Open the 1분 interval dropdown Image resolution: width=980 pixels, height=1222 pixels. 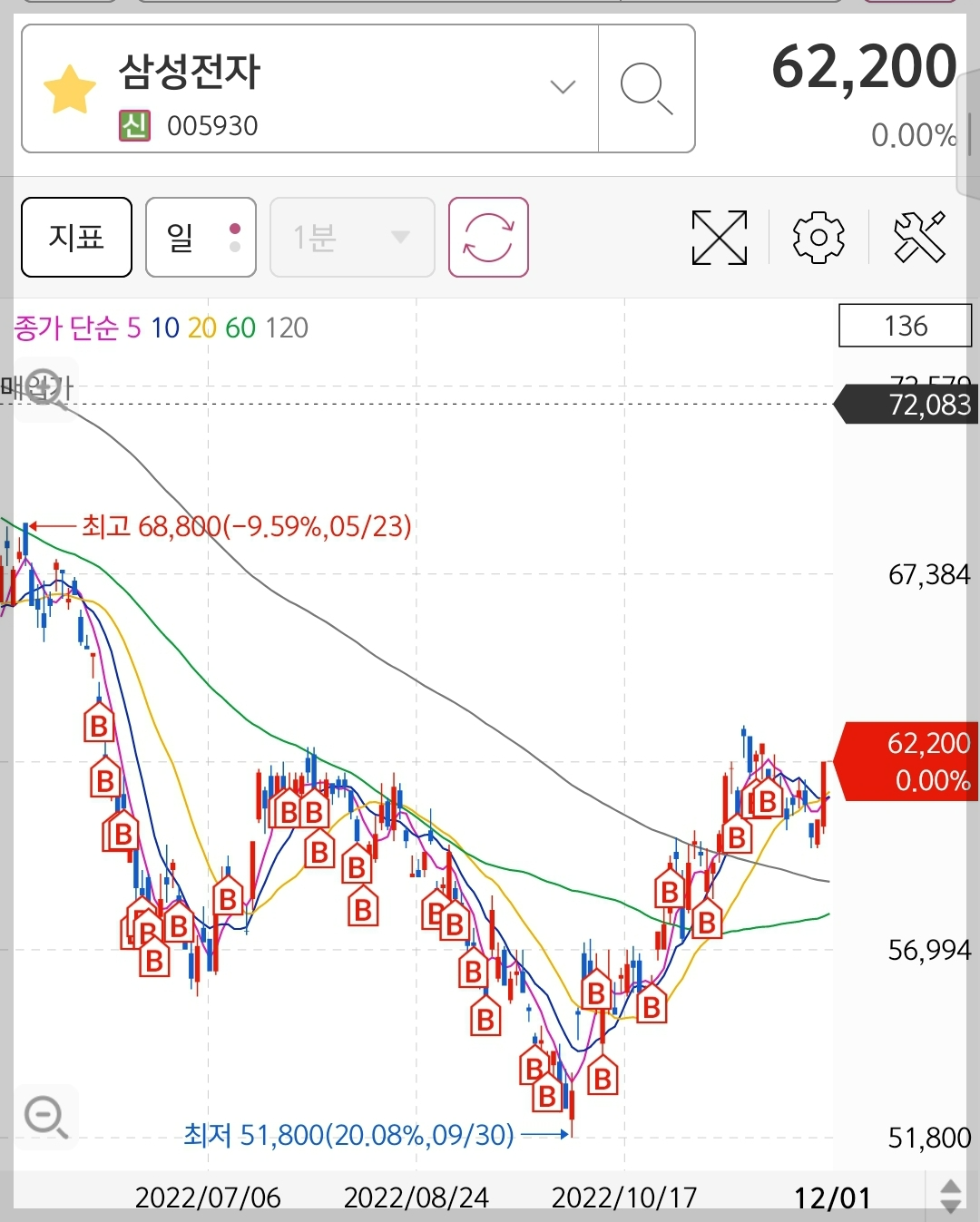pos(352,237)
